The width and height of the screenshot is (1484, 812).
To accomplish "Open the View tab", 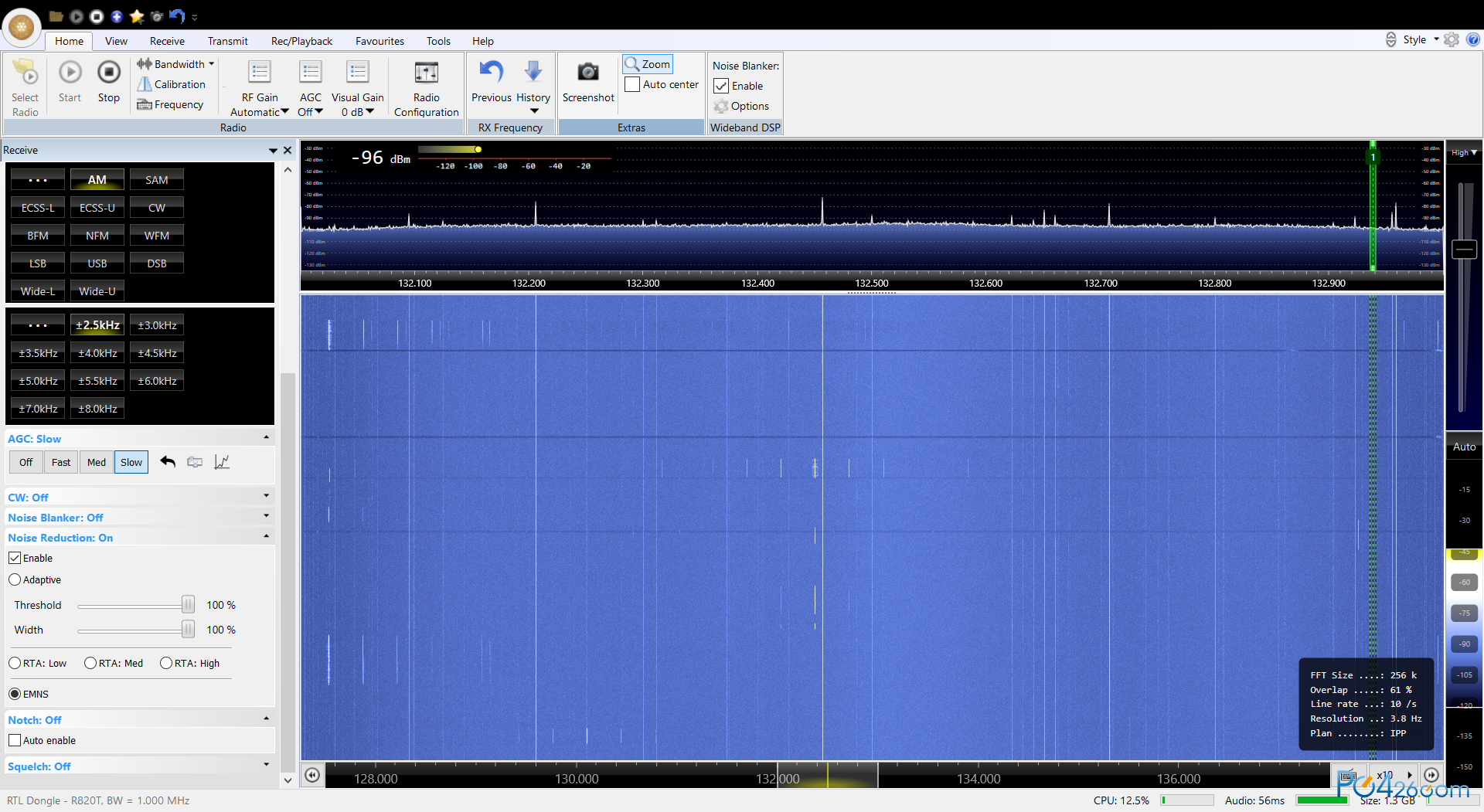I will [116, 41].
